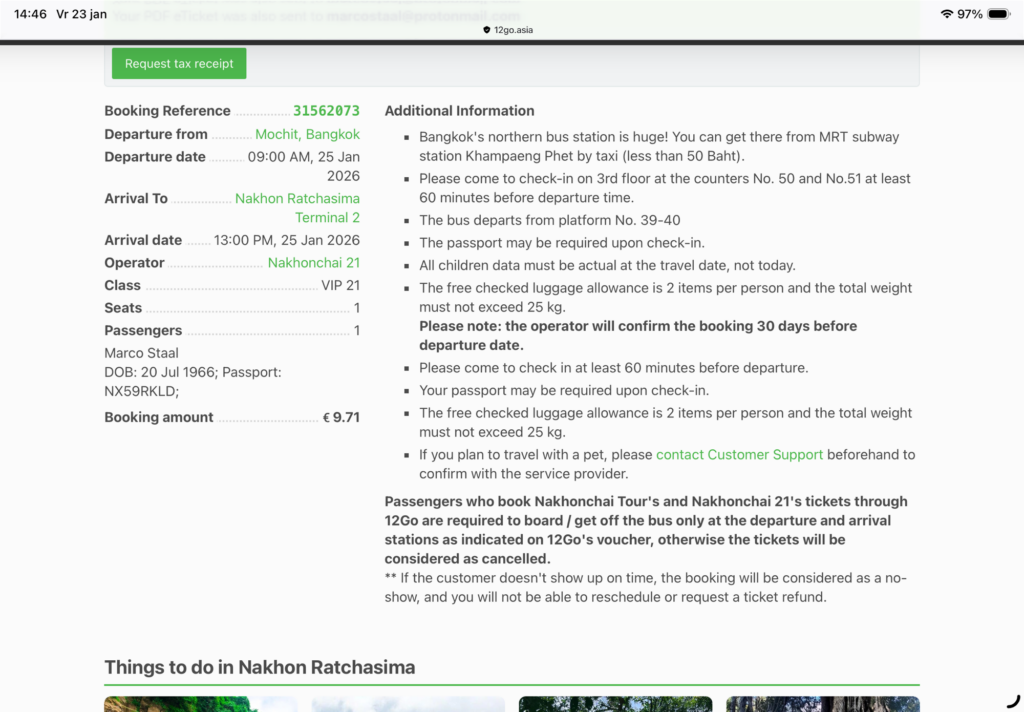The image size is (1024, 712).
Task: Tap the 12go.asia address bar
Action: point(512,30)
